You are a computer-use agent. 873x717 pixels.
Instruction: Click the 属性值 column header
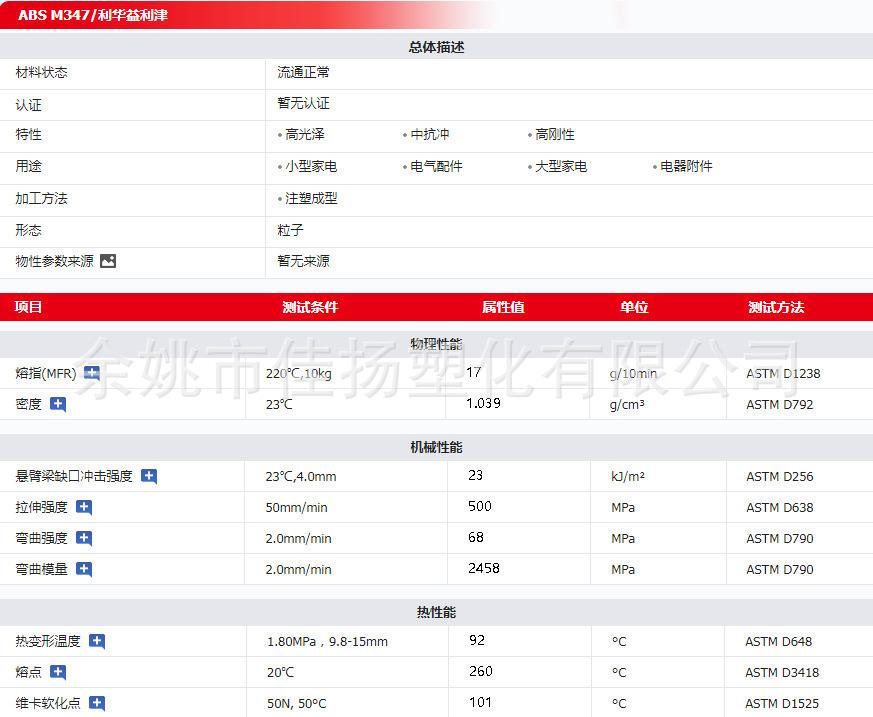[503, 307]
